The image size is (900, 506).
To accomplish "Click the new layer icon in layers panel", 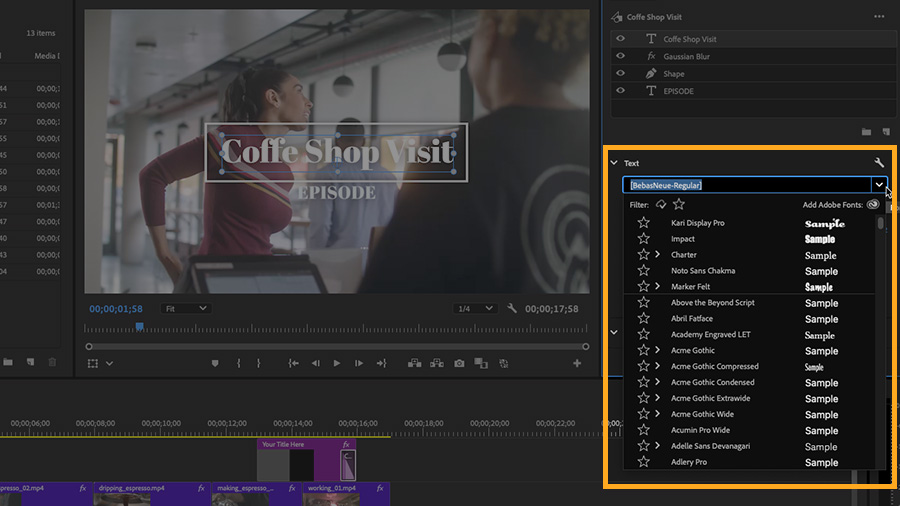I will click(x=886, y=132).
